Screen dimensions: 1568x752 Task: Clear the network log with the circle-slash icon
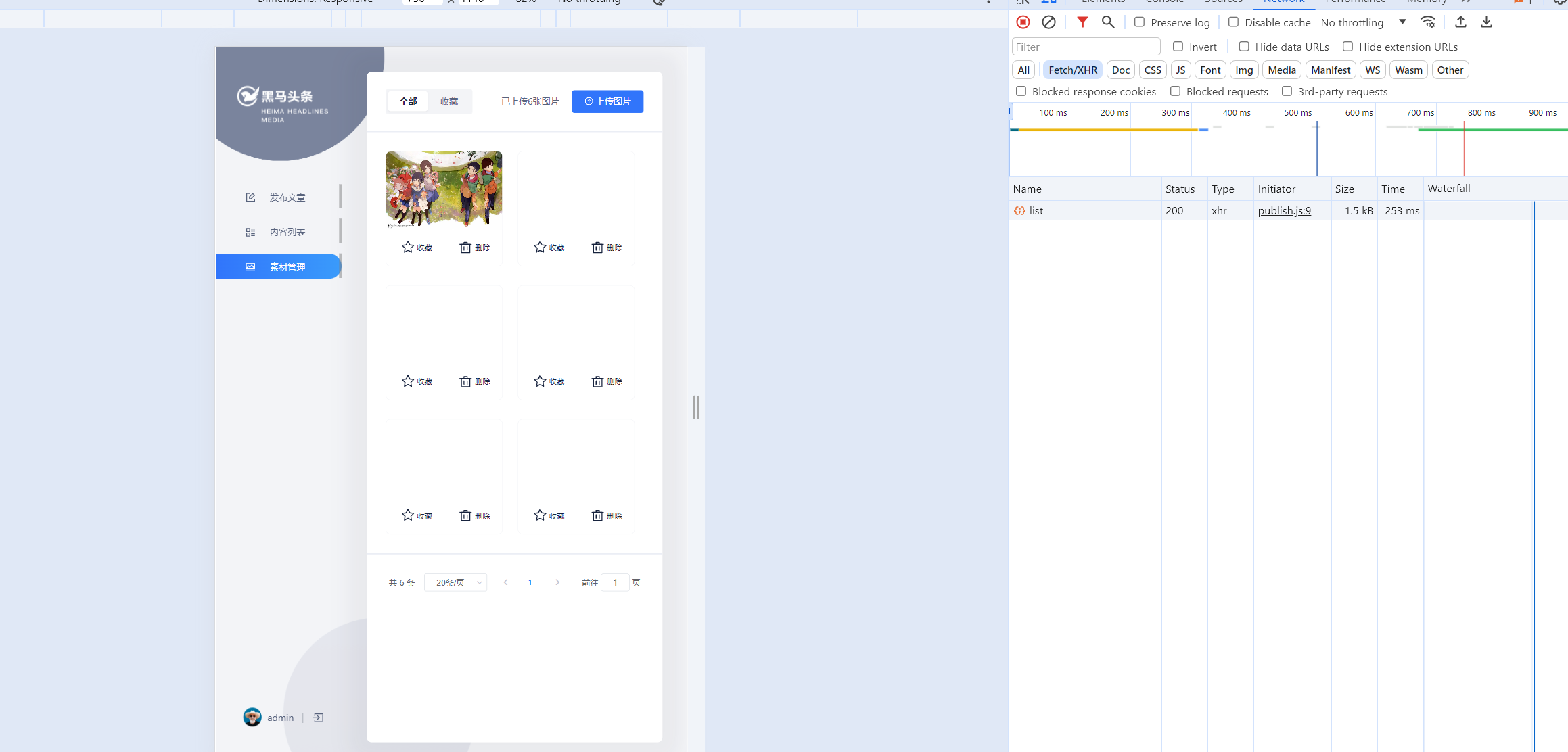[x=1048, y=22]
